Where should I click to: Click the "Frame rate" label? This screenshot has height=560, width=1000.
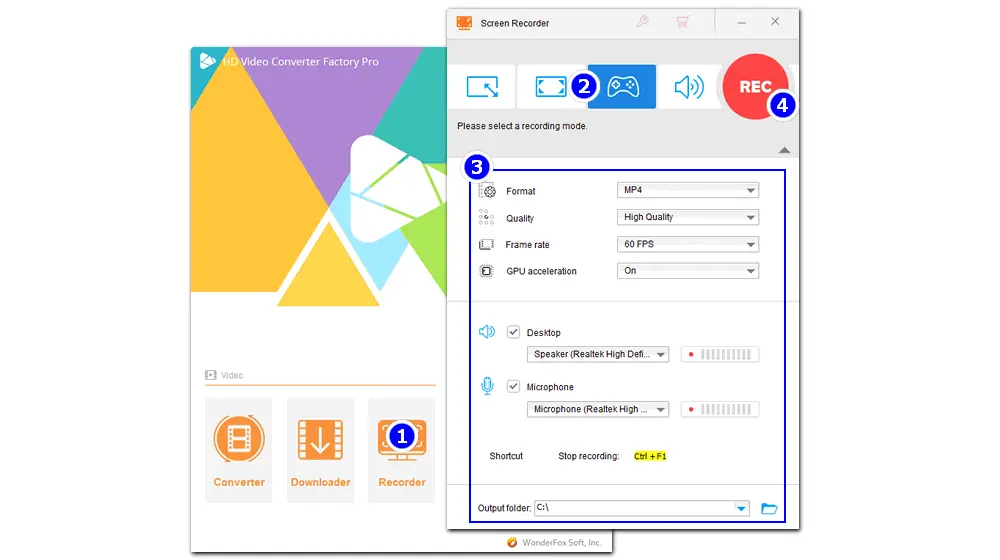tap(527, 245)
